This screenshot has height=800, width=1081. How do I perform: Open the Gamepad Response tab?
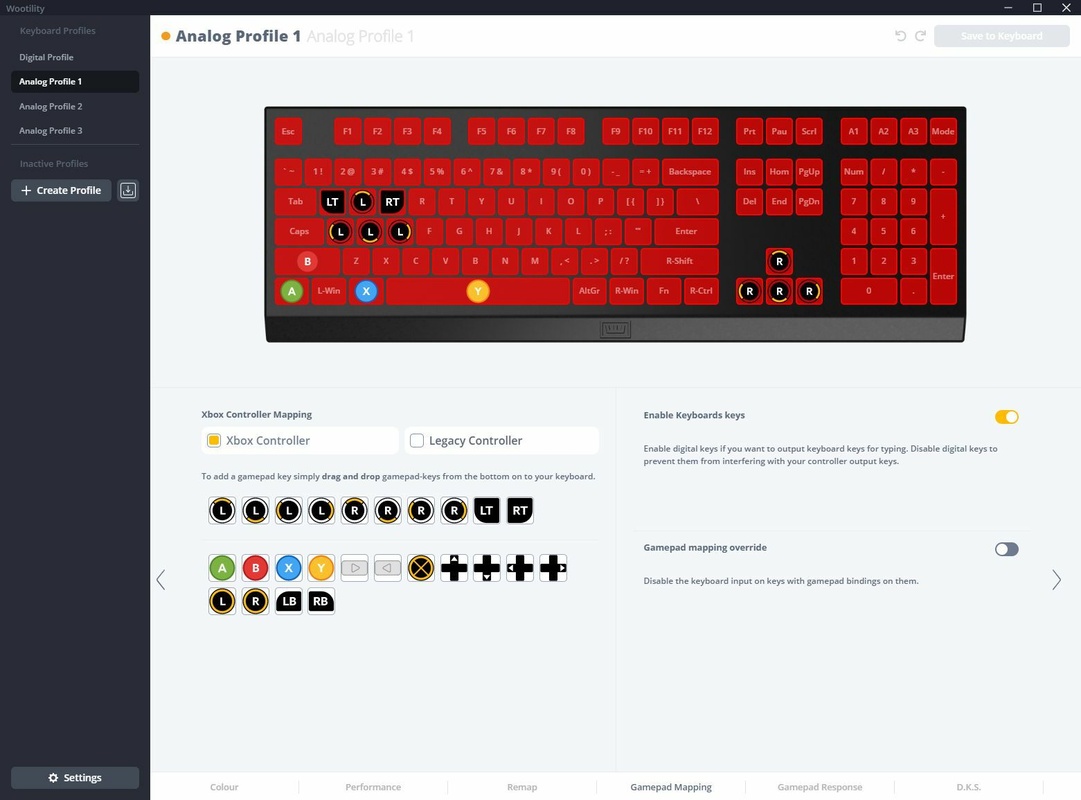tap(819, 787)
